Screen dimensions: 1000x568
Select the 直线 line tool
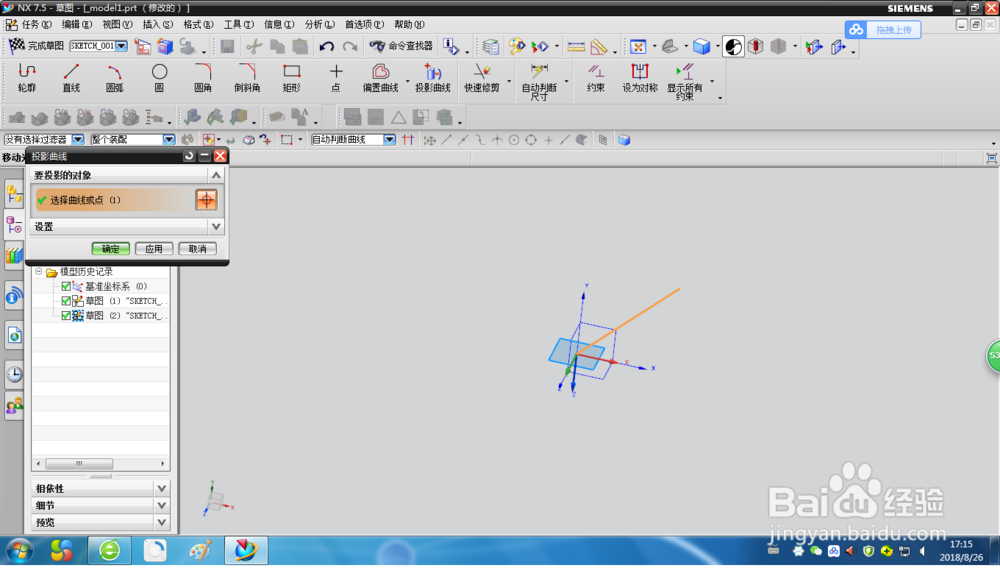pos(71,78)
